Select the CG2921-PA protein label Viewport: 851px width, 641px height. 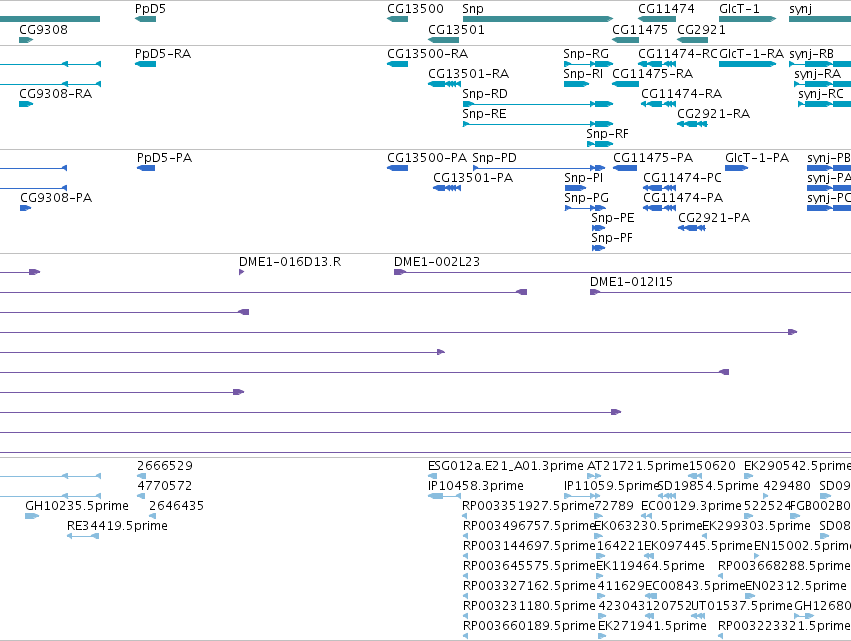point(714,218)
